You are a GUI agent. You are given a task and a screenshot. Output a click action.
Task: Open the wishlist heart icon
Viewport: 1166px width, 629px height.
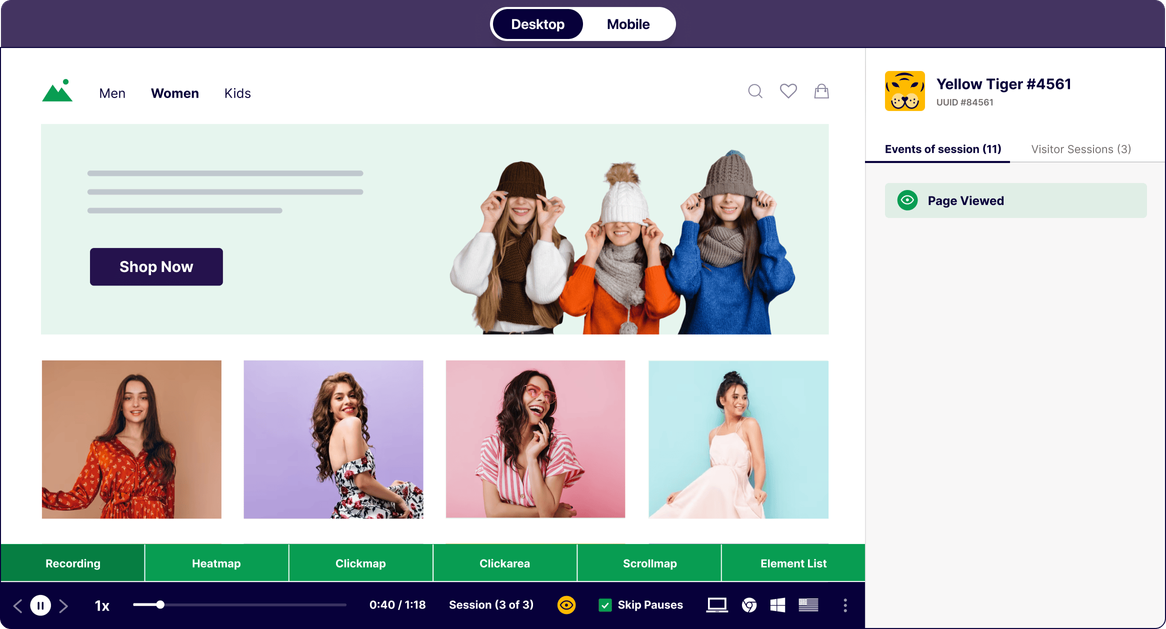pos(788,92)
